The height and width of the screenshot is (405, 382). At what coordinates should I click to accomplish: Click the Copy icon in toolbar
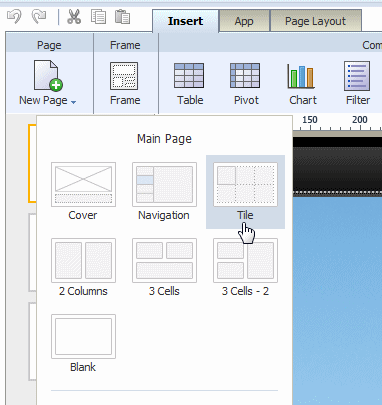tap(98, 17)
